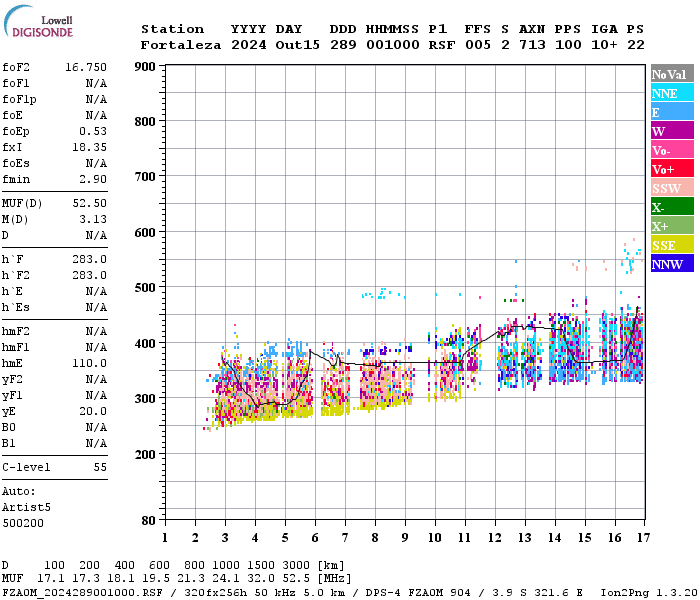This screenshot has height=600, width=700.
Task: Click the Artist5 auto-scaling label
Action: (26, 508)
